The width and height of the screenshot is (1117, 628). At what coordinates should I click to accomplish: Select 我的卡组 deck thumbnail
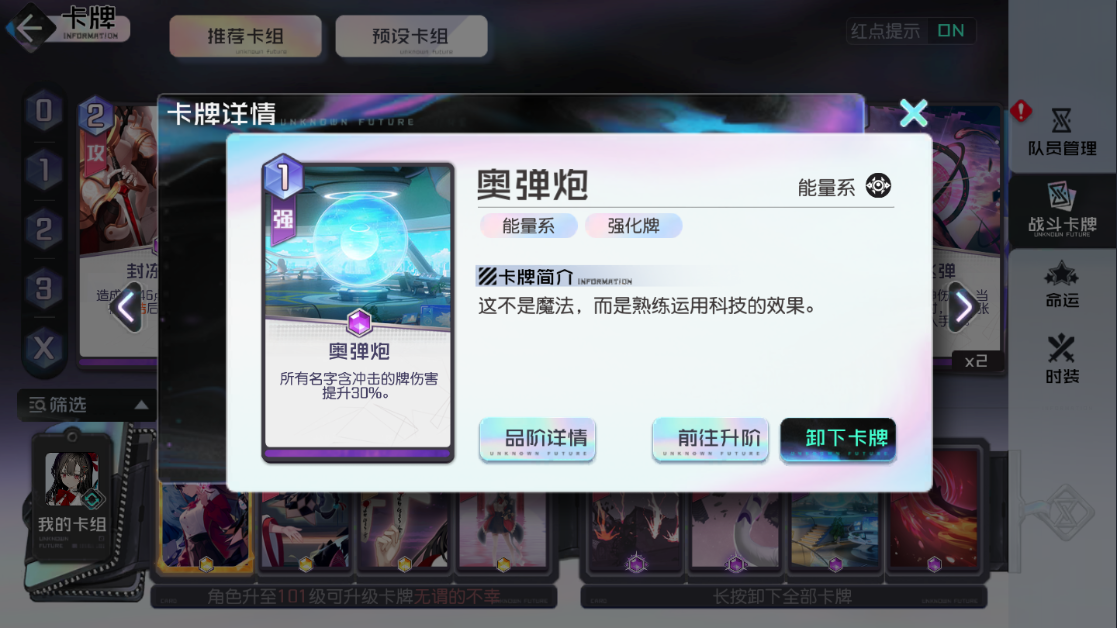point(72,496)
